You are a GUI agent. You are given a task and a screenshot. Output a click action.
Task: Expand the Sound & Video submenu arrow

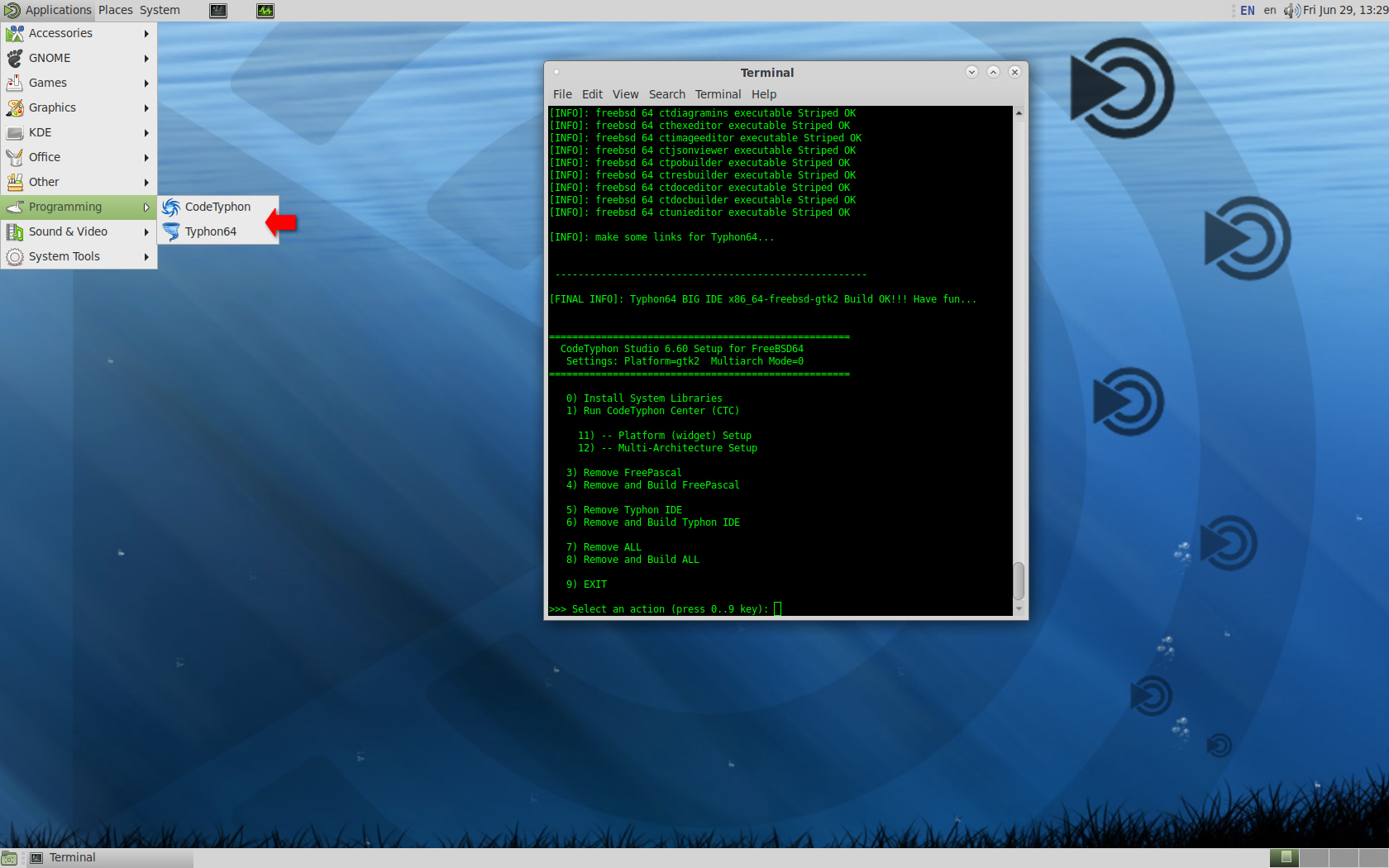(146, 231)
